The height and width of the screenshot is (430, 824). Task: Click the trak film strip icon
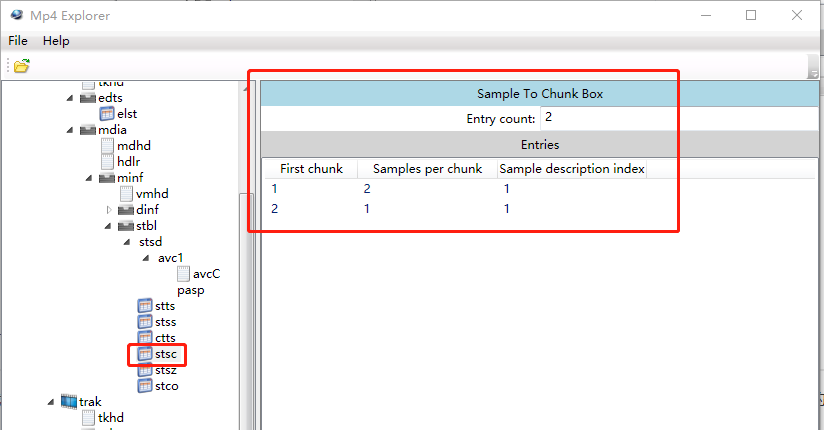click(69, 402)
